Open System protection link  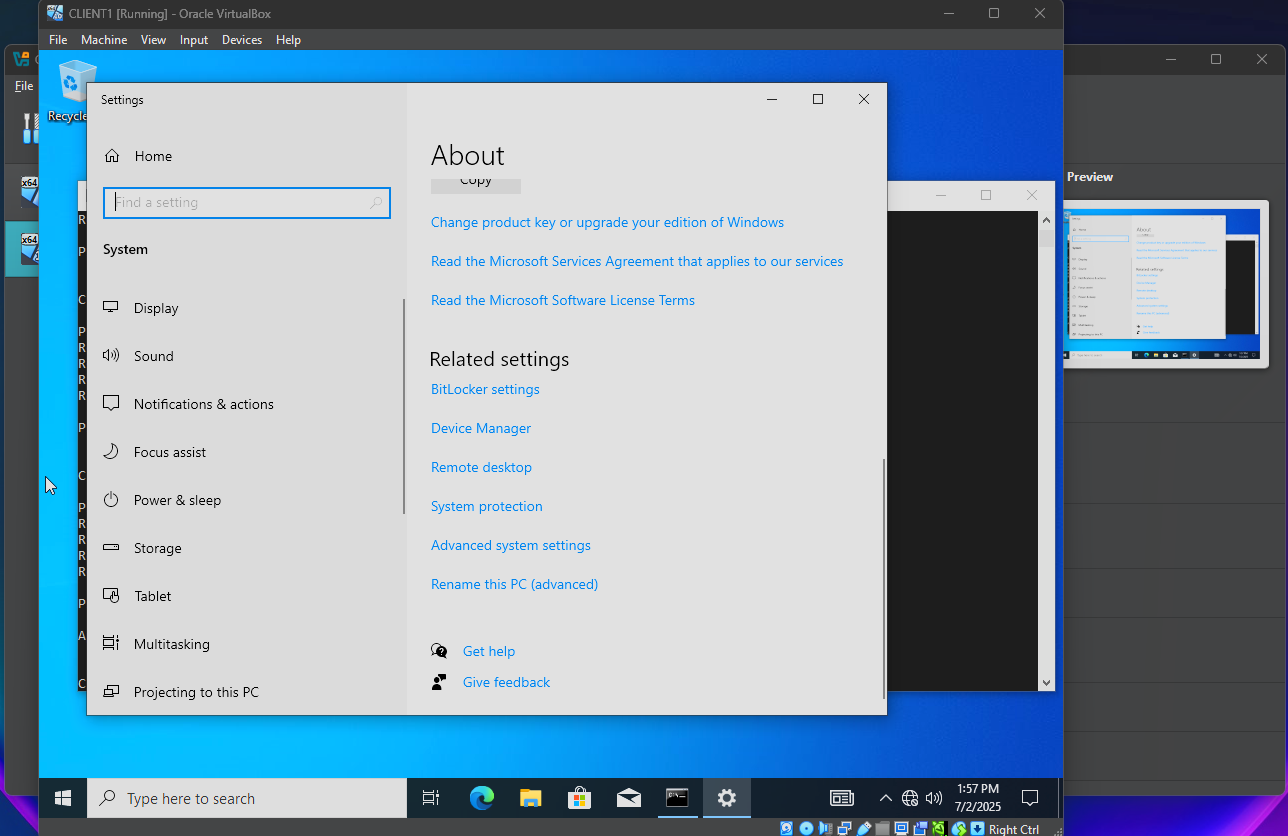[x=487, y=506]
